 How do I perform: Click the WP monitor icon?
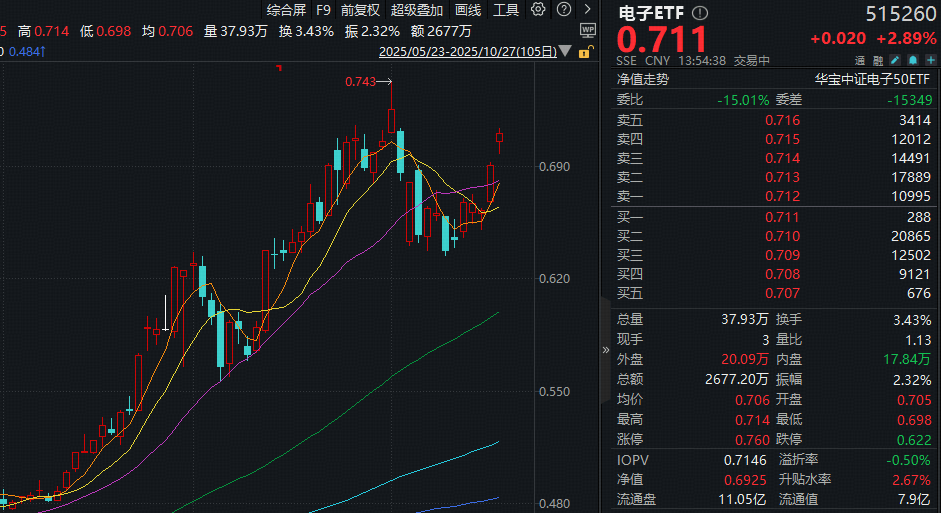pos(587,30)
